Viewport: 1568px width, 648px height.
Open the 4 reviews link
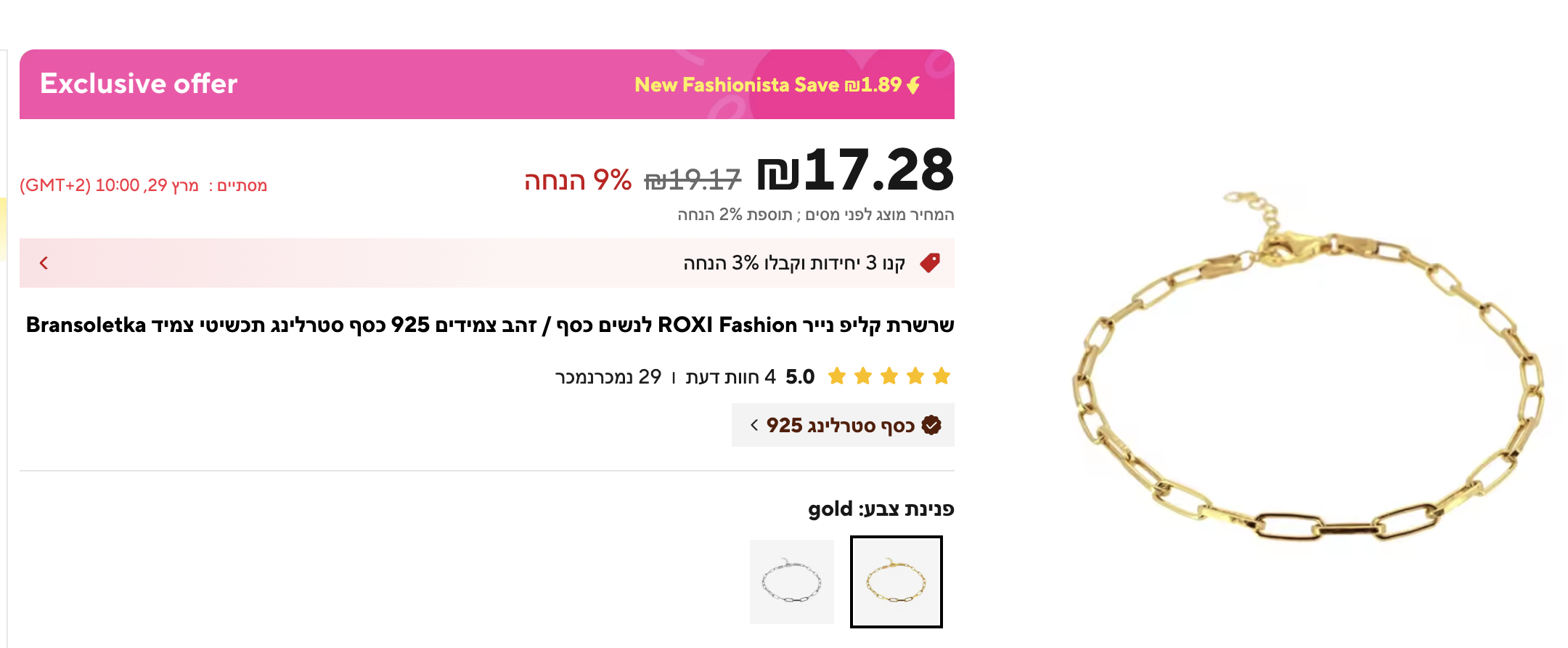click(730, 377)
